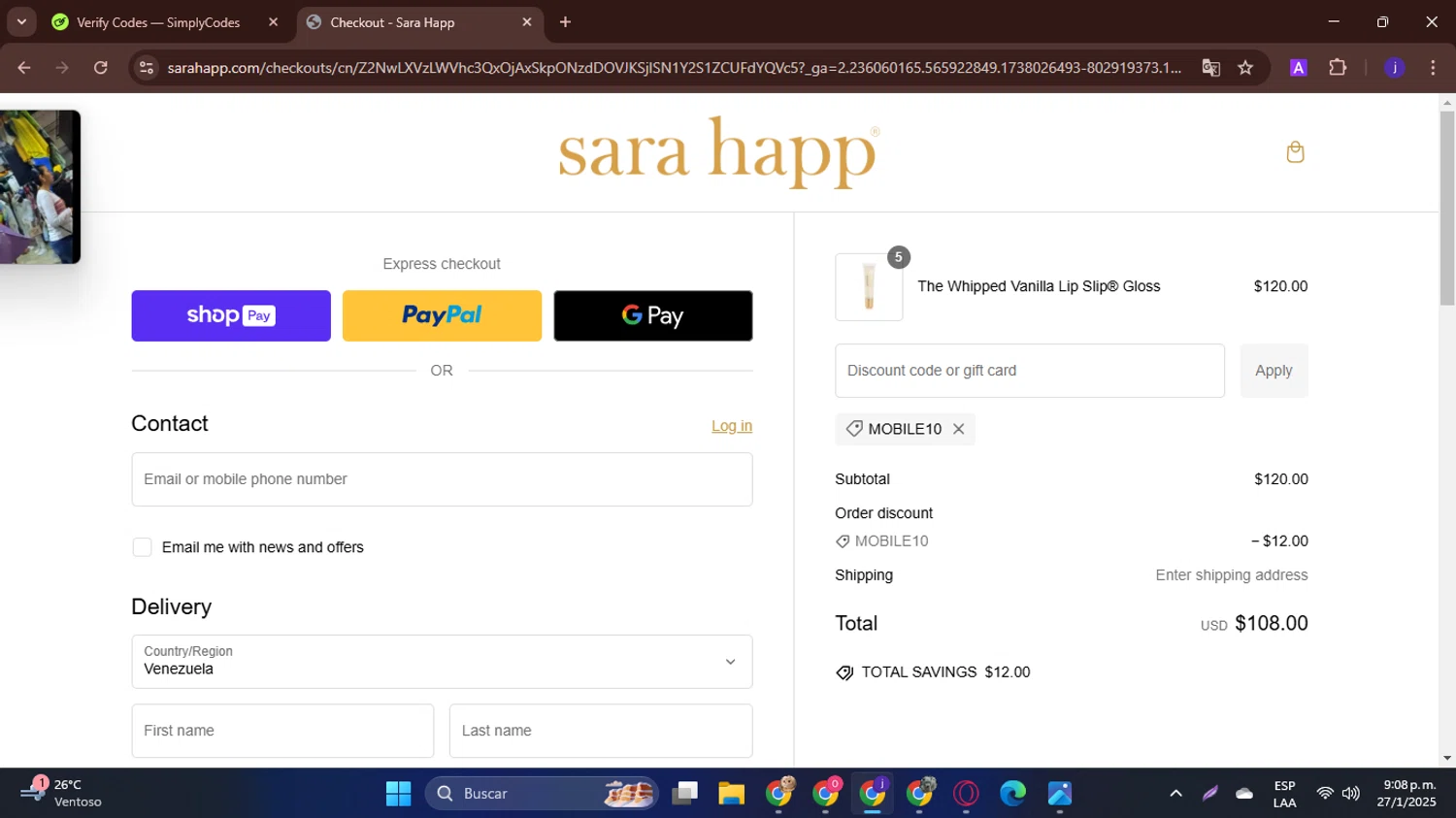The image size is (1456, 818).
Task: Click the translate page icon
Action: (1210, 68)
